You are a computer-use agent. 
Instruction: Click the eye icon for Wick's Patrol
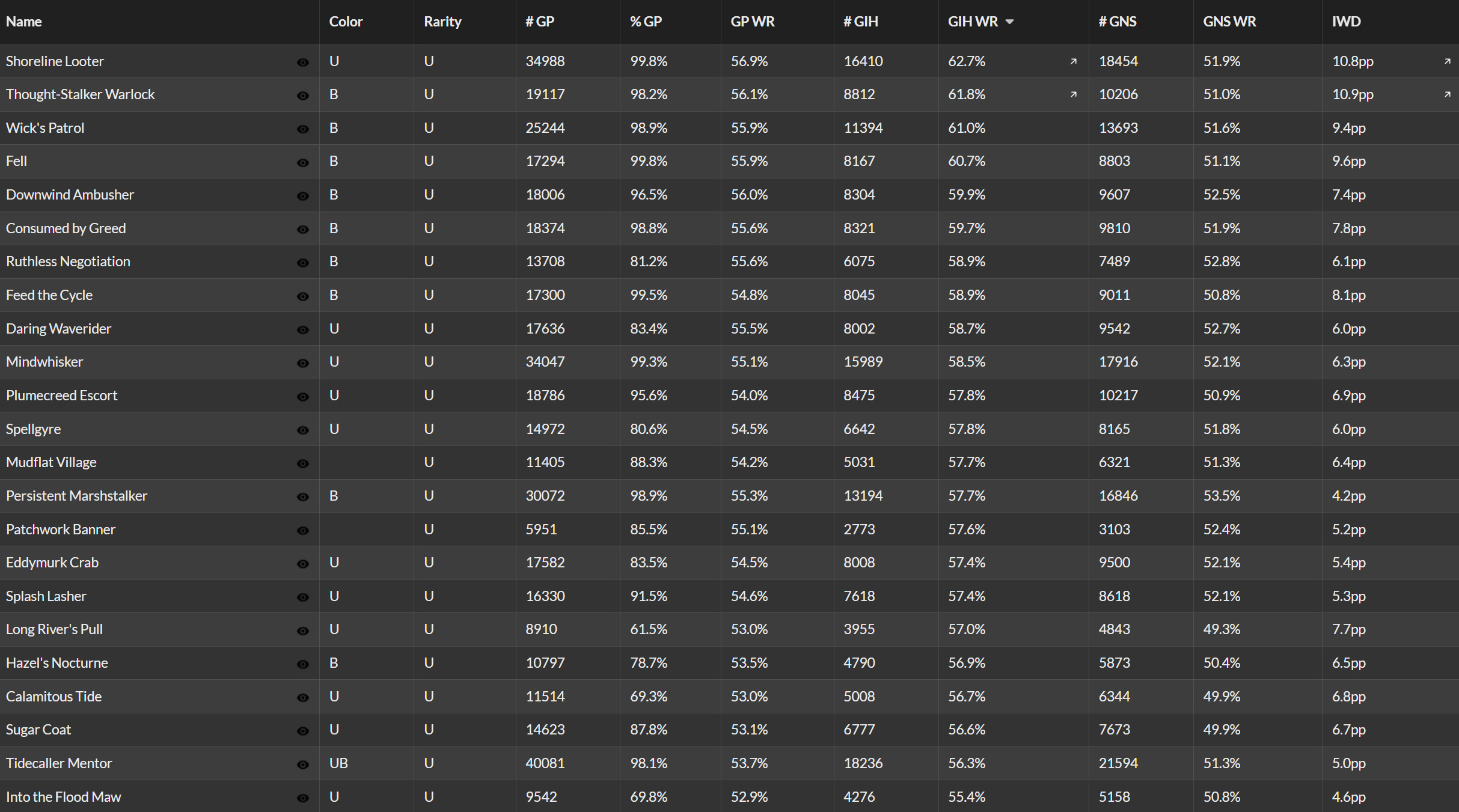coord(303,129)
